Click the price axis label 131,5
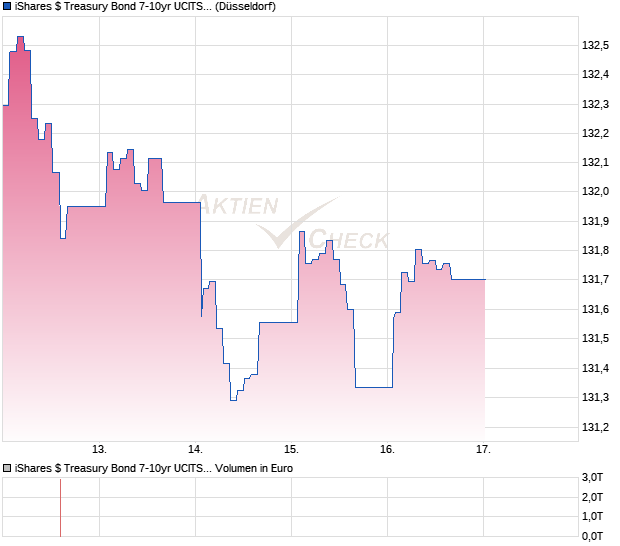The height and width of the screenshot is (546, 620). pos(595,338)
